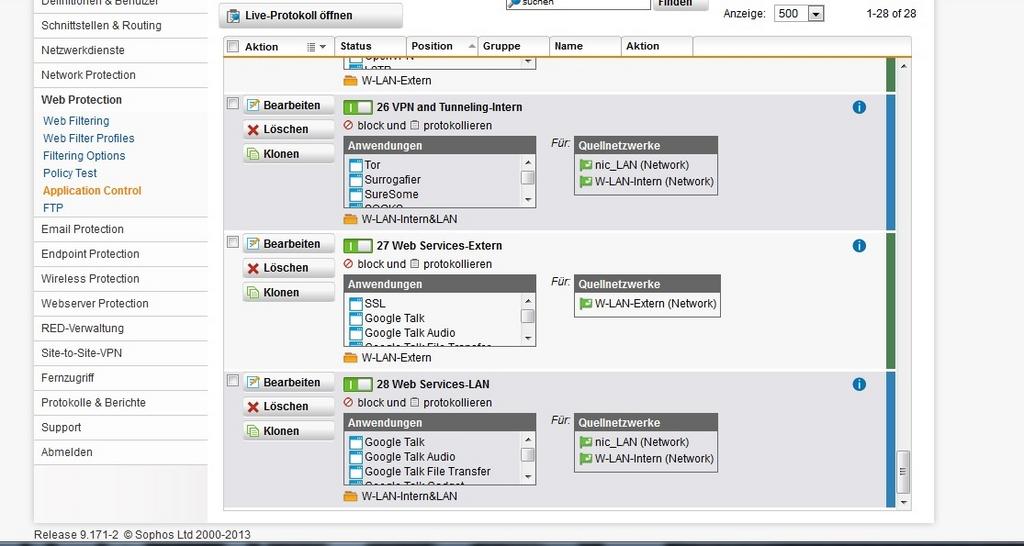Click Live-Protokoll öffnen button
The width and height of the screenshot is (1024, 546).
point(311,16)
